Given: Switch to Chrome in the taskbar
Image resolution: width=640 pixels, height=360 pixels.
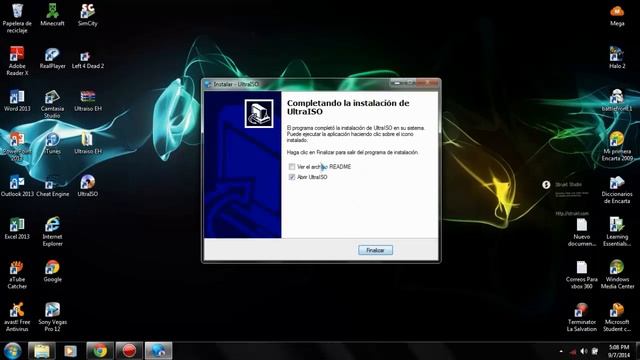Looking at the screenshot, I should [100, 351].
